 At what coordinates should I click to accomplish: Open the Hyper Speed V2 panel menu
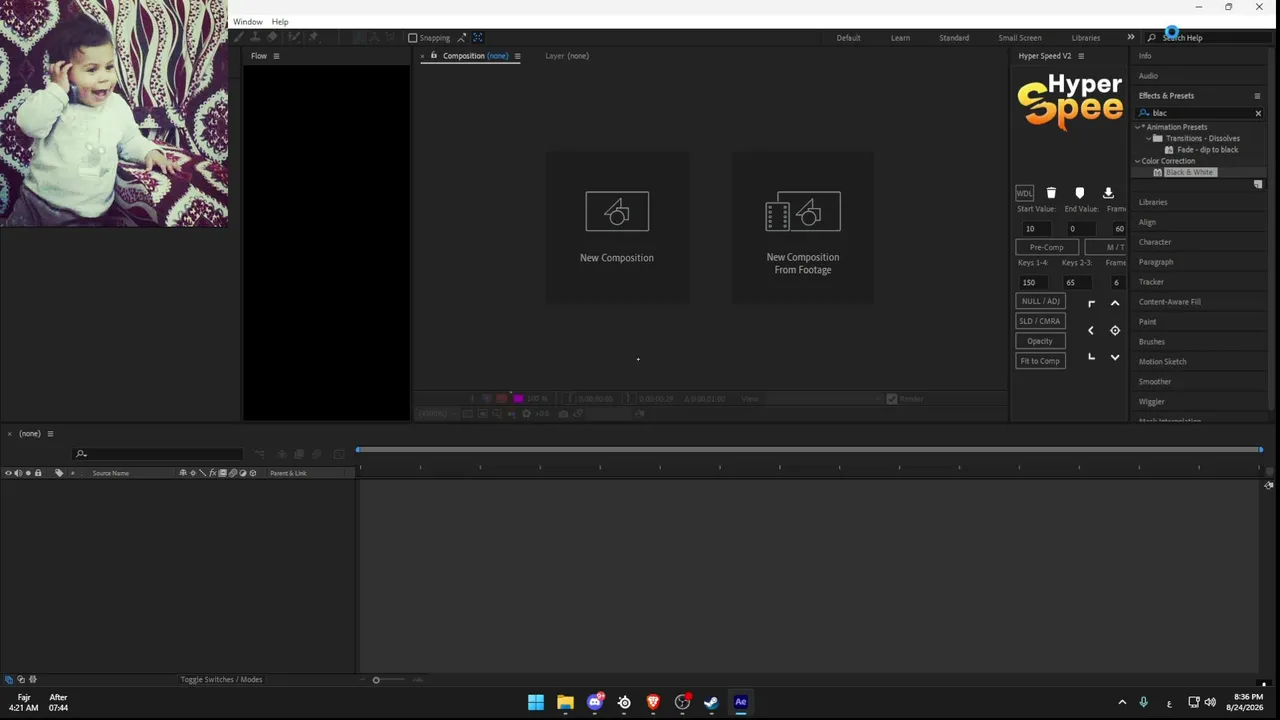1081,56
